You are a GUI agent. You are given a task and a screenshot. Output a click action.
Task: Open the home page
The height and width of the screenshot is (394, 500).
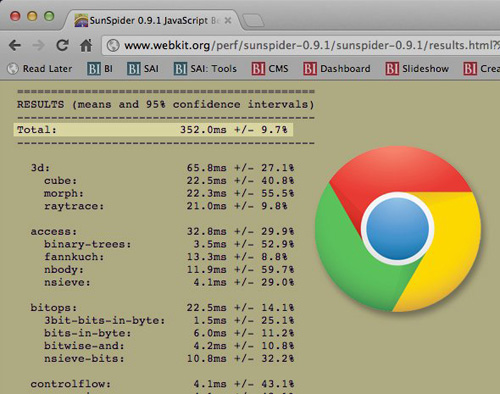[x=86, y=45]
